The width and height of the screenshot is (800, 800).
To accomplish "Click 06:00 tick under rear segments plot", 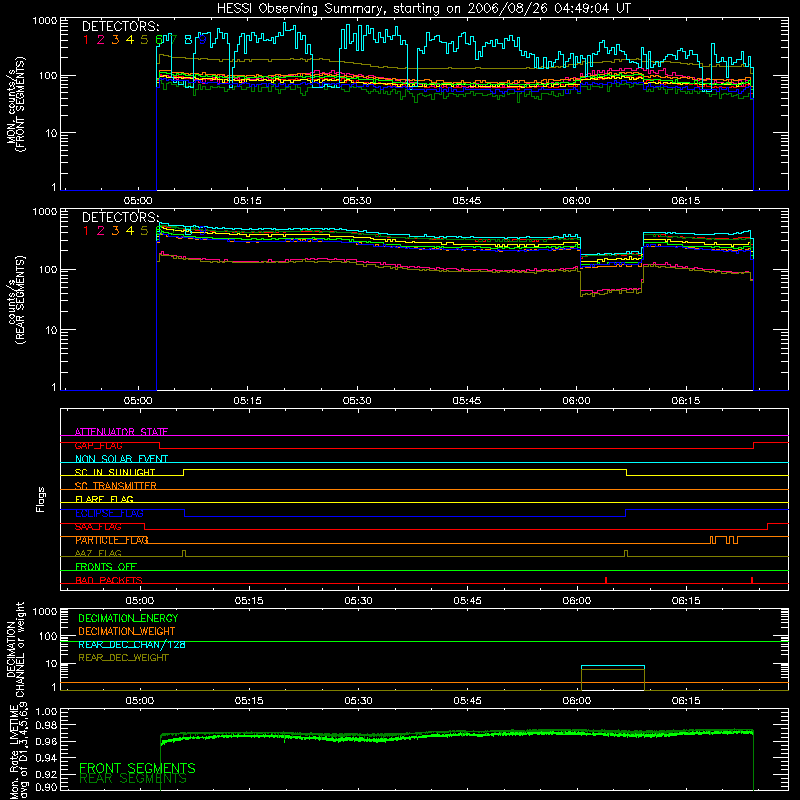I will [x=577, y=401].
